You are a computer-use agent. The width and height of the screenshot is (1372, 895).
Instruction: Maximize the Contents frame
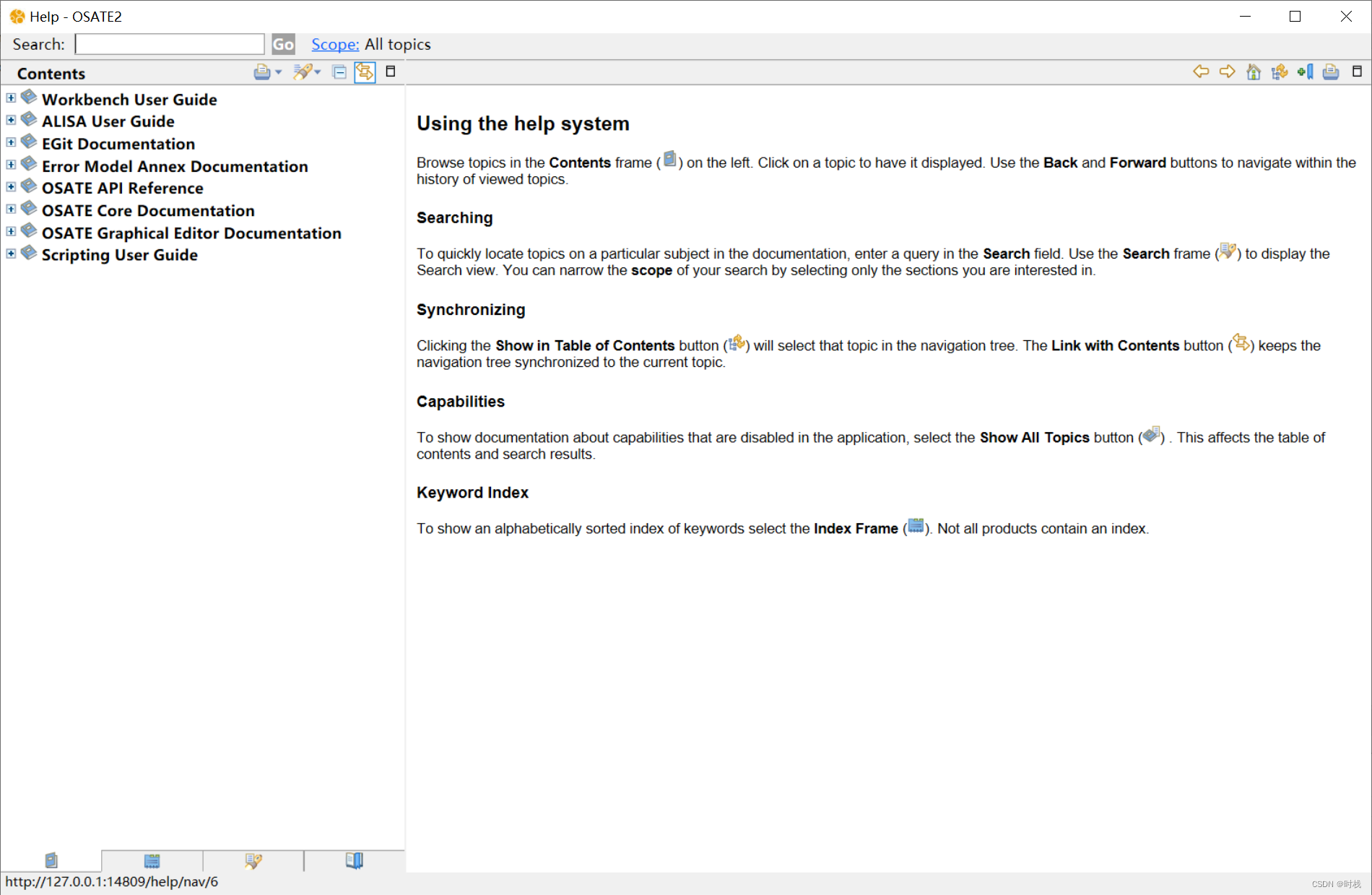391,71
